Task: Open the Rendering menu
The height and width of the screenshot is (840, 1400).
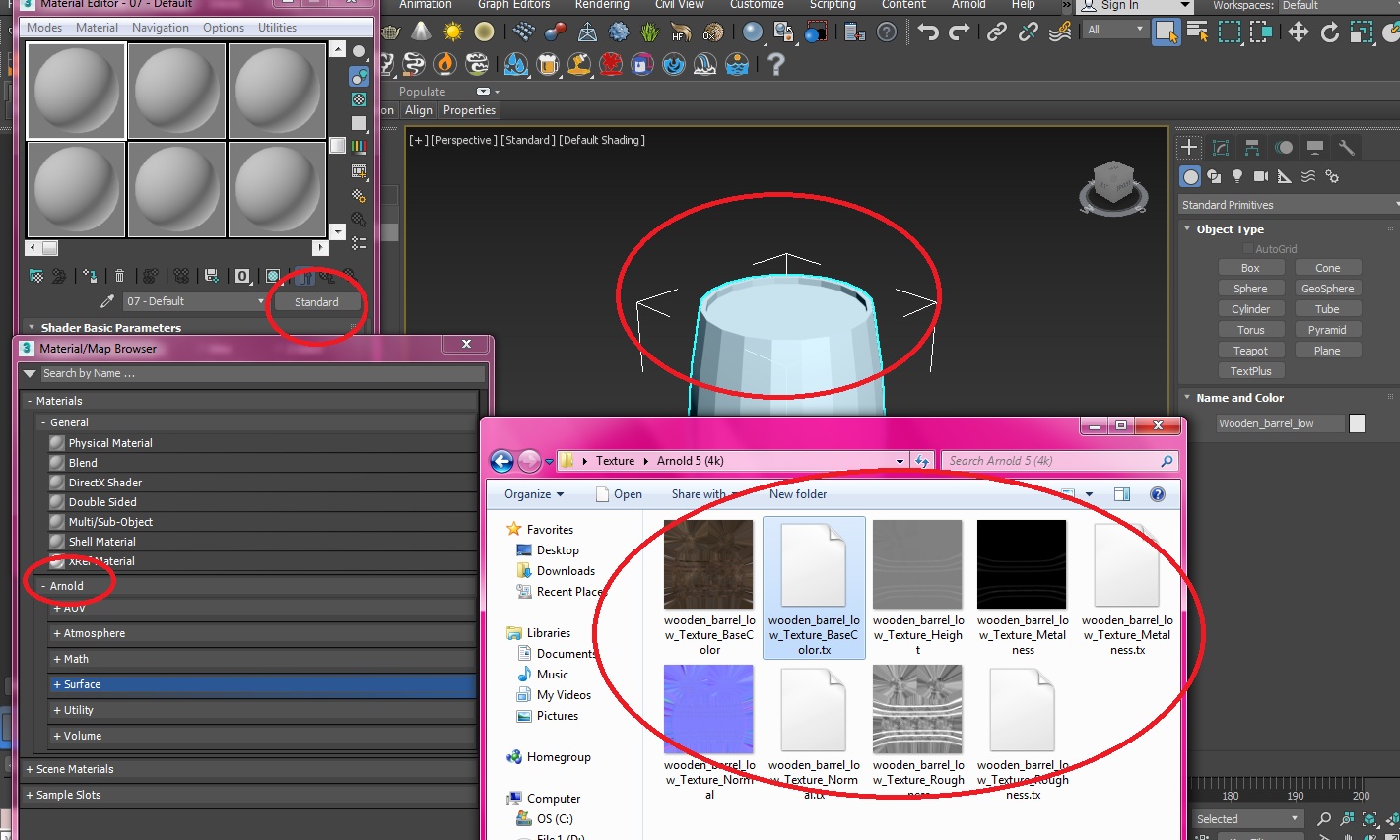Action: click(601, 5)
